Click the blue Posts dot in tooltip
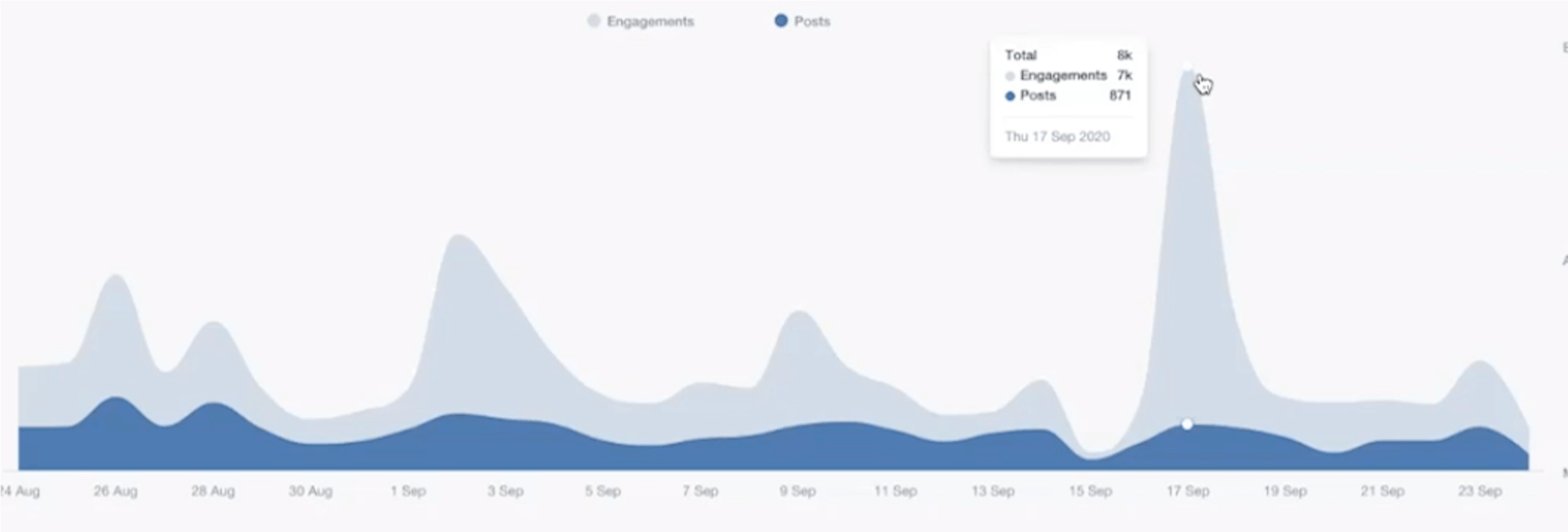The height and width of the screenshot is (532, 1568). pyautogui.click(x=1010, y=96)
